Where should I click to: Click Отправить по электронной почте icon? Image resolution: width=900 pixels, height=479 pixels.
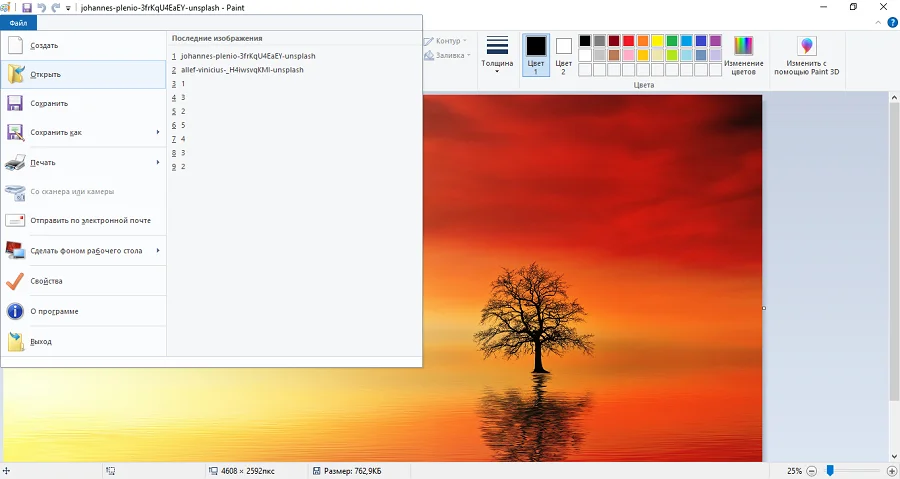coord(15,220)
